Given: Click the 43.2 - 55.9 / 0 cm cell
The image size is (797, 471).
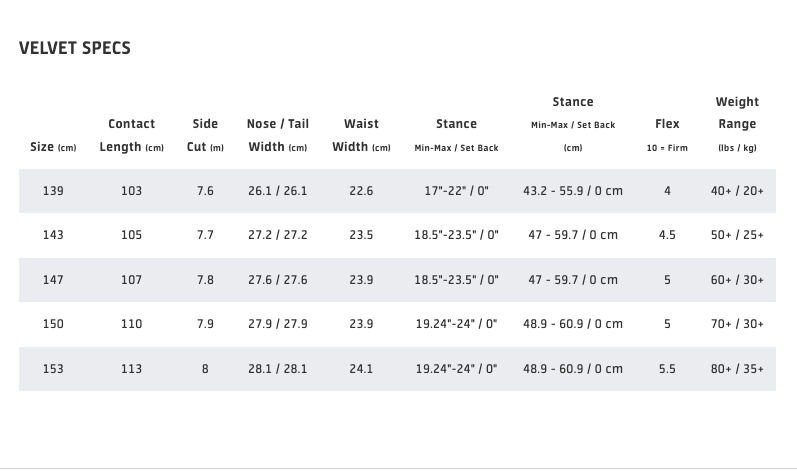Looking at the screenshot, I should click(572, 191).
